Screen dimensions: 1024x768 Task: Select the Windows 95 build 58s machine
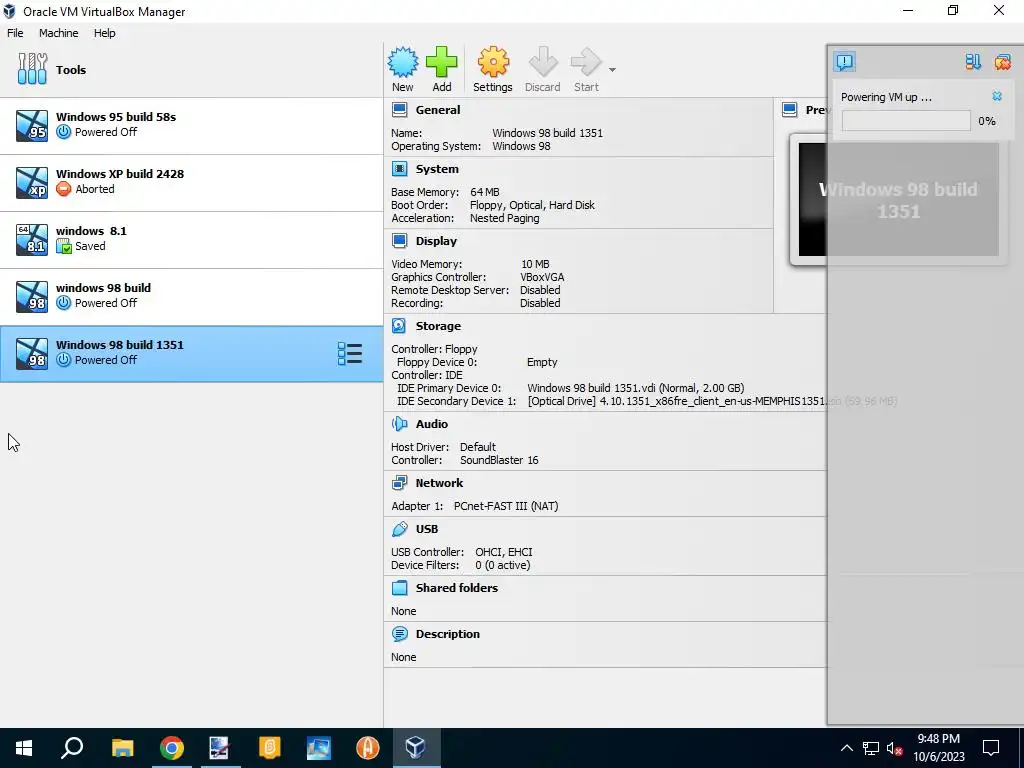pyautogui.click(x=191, y=125)
